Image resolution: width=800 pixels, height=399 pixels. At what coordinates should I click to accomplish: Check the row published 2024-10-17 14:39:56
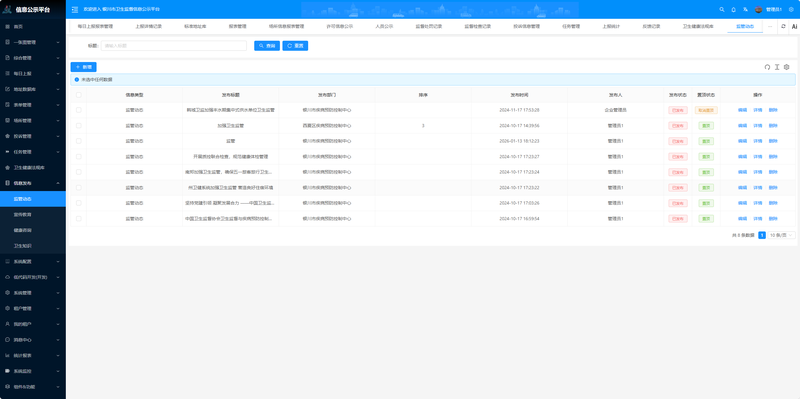[x=79, y=126]
